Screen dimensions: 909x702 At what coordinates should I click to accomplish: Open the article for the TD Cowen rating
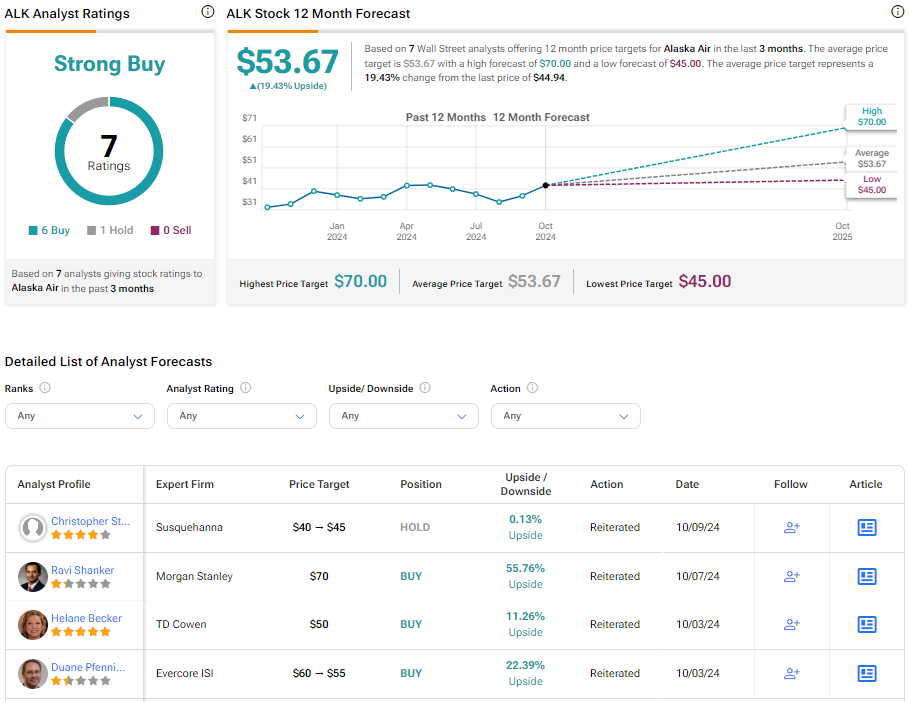[x=866, y=624]
